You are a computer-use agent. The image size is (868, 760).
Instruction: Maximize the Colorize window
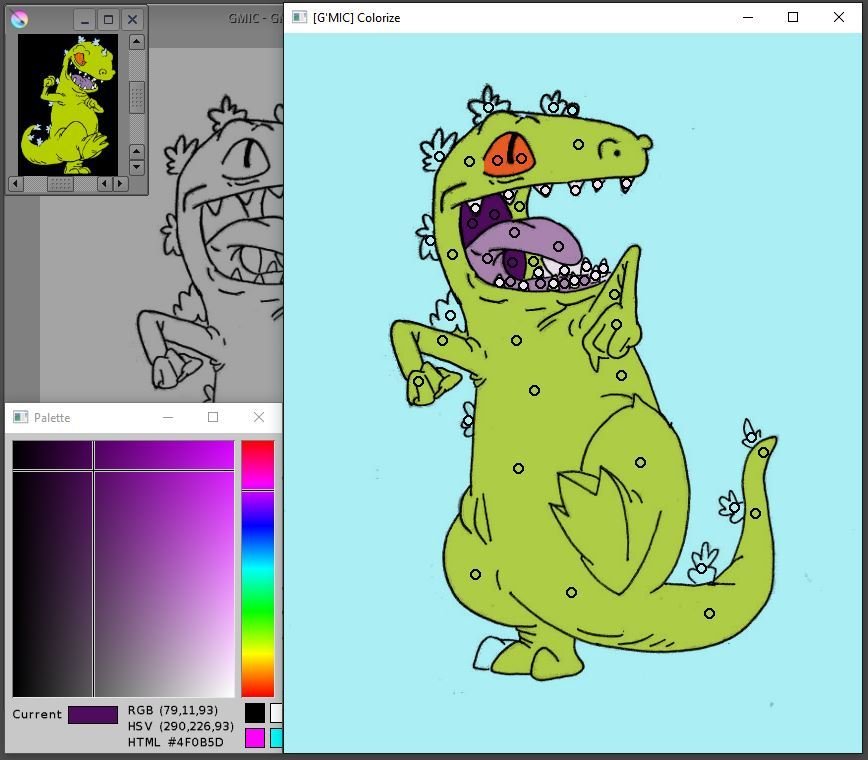(793, 17)
